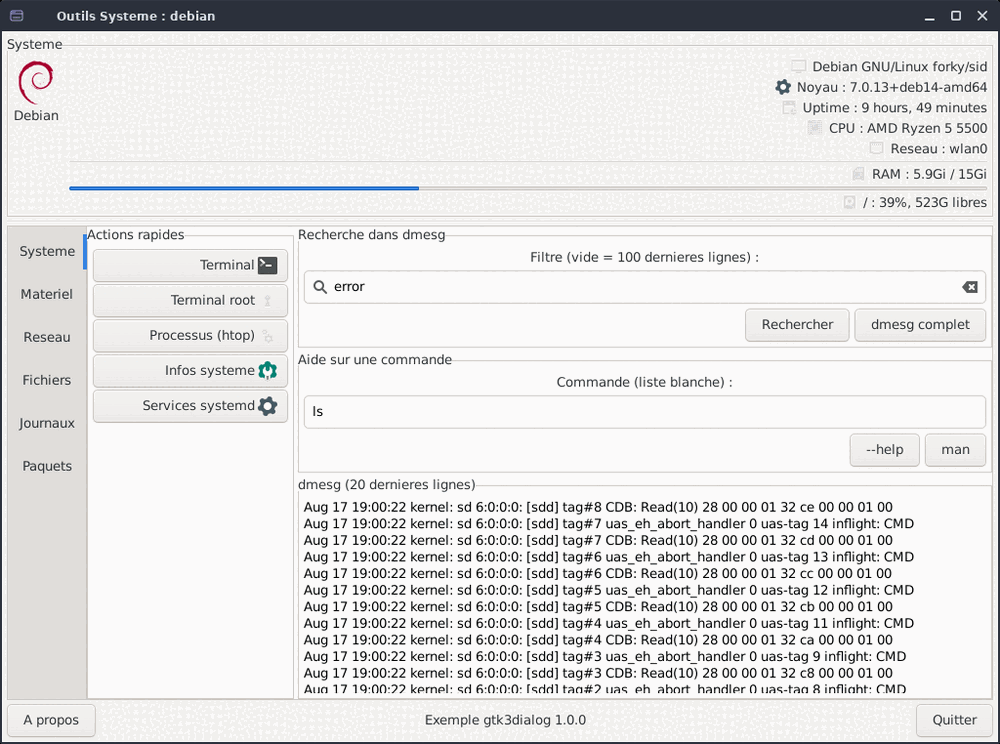Image resolution: width=1000 pixels, height=744 pixels.
Task: Click the green puzzle icon on Infos systeme
Action: click(267, 370)
